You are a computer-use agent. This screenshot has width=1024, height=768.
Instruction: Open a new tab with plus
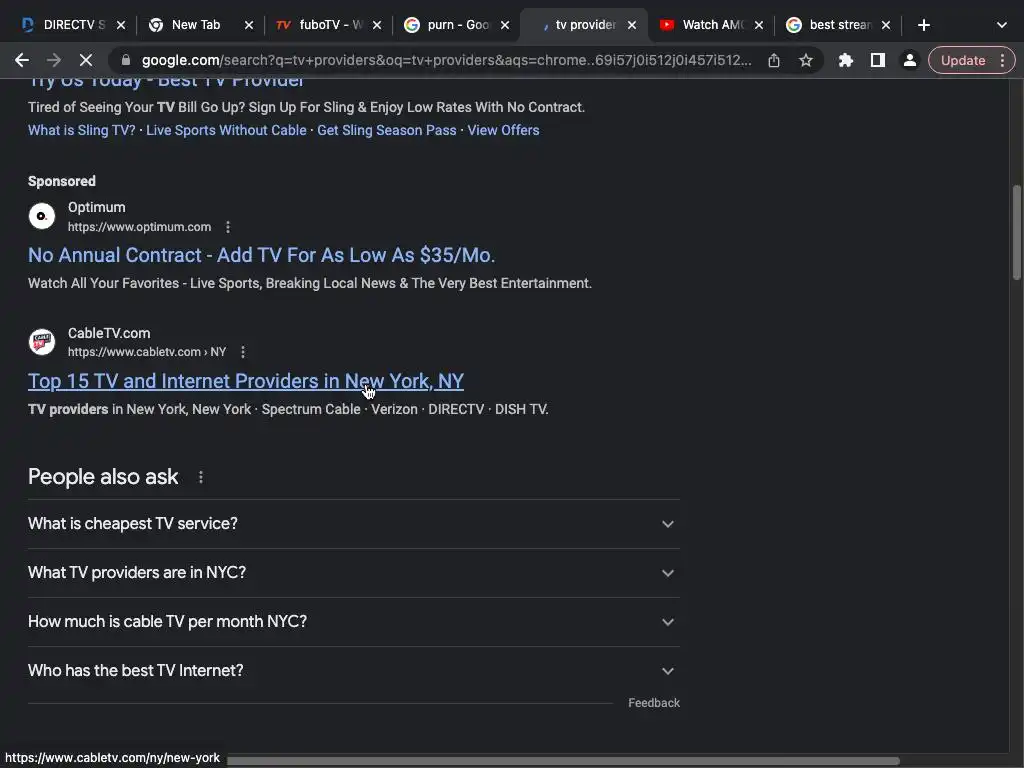[923, 25]
